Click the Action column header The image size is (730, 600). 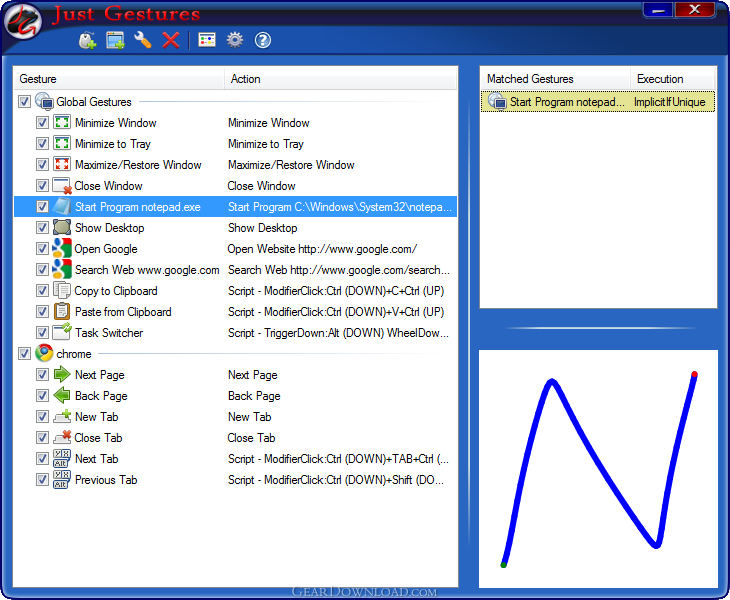[x=340, y=79]
